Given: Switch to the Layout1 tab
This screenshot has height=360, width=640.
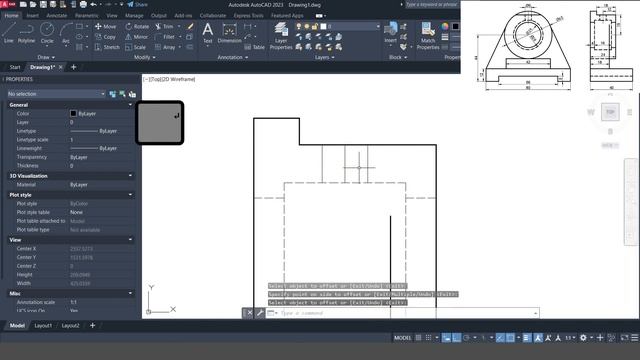Looking at the screenshot, I should 43,326.
